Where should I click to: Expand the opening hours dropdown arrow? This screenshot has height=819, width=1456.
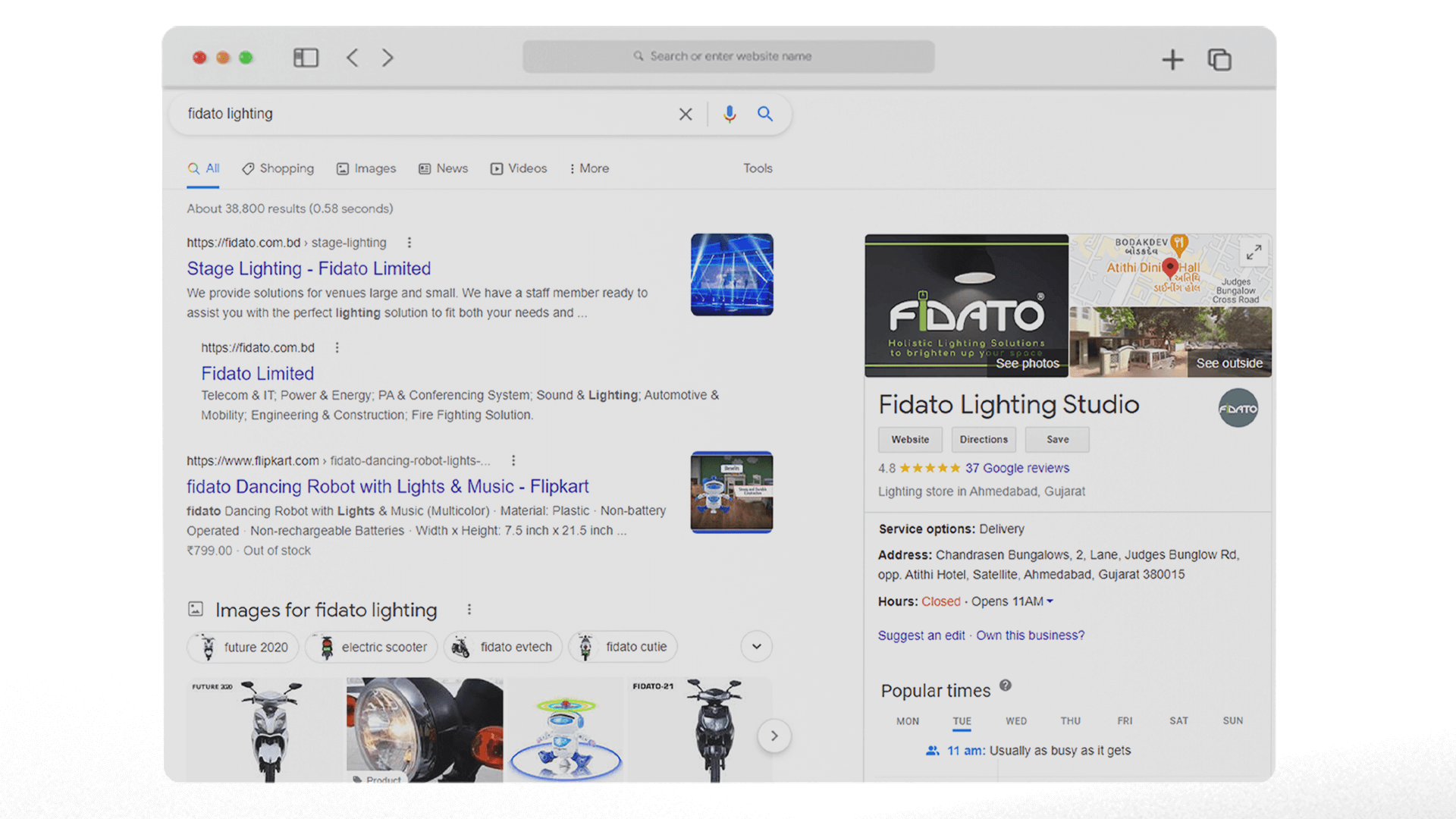(x=1050, y=601)
